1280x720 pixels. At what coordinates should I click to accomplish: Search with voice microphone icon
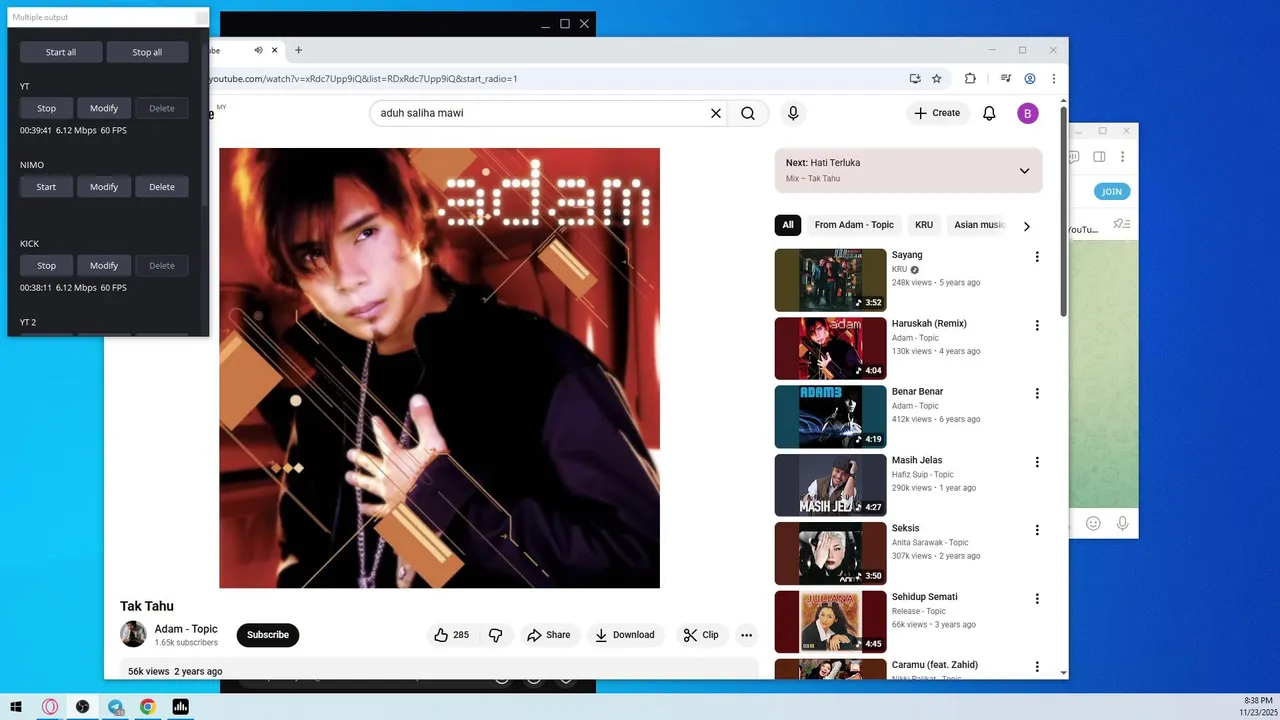pyautogui.click(x=793, y=113)
